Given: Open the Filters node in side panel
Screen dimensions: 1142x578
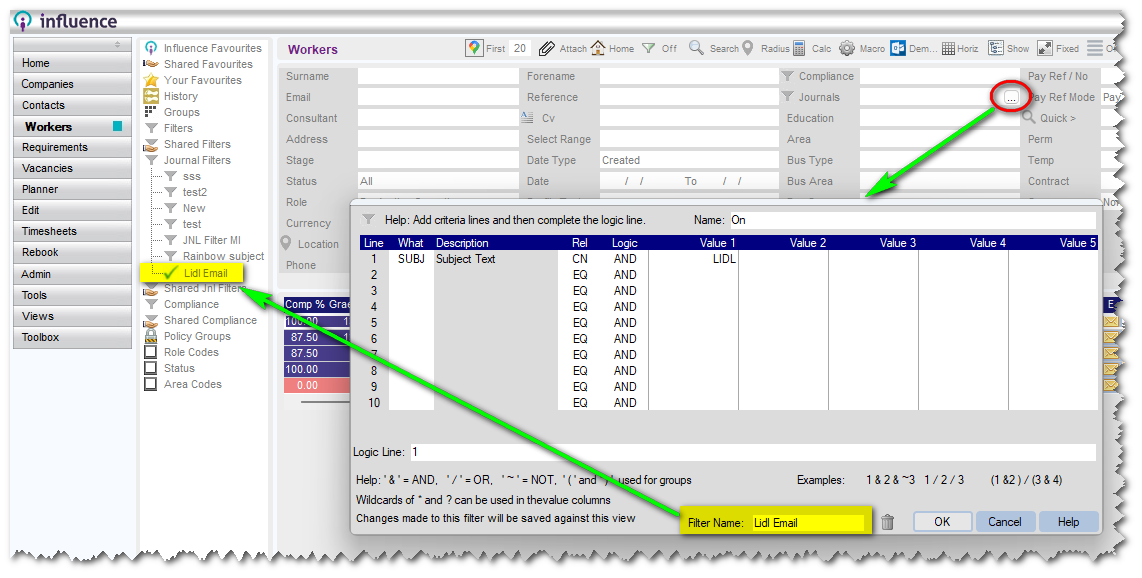Looking at the screenshot, I should click(x=178, y=128).
